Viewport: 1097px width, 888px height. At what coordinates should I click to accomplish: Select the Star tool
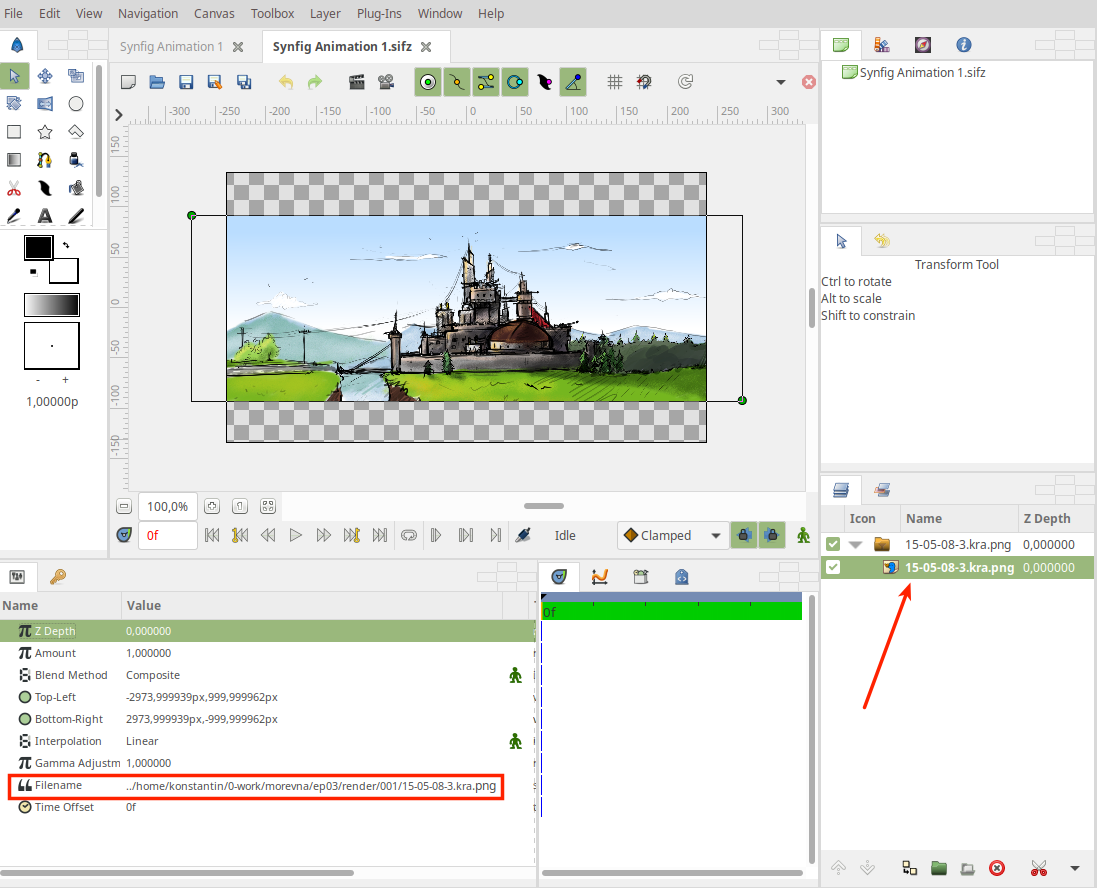point(45,132)
